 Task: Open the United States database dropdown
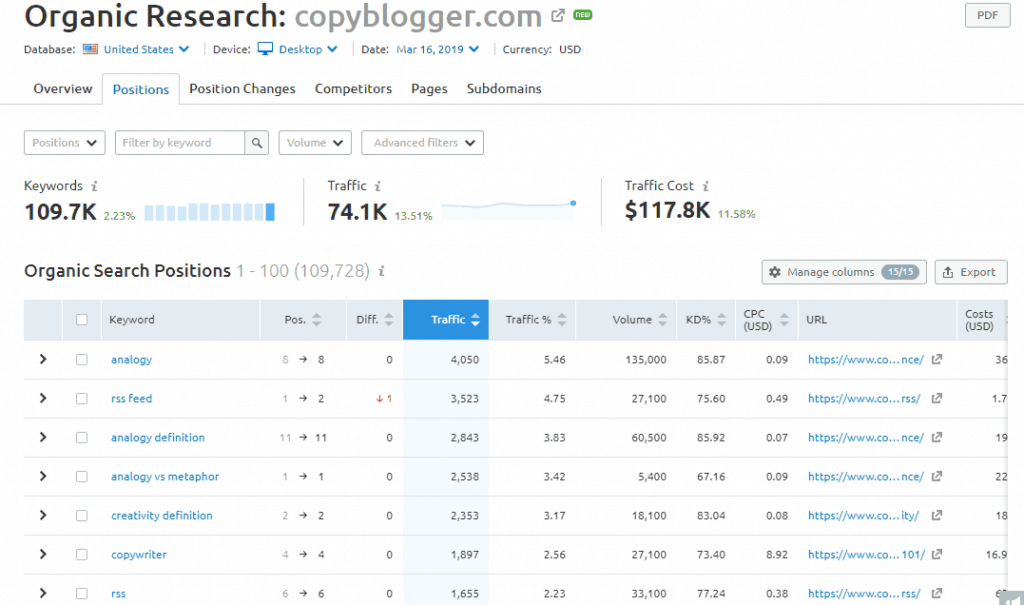tap(146, 49)
